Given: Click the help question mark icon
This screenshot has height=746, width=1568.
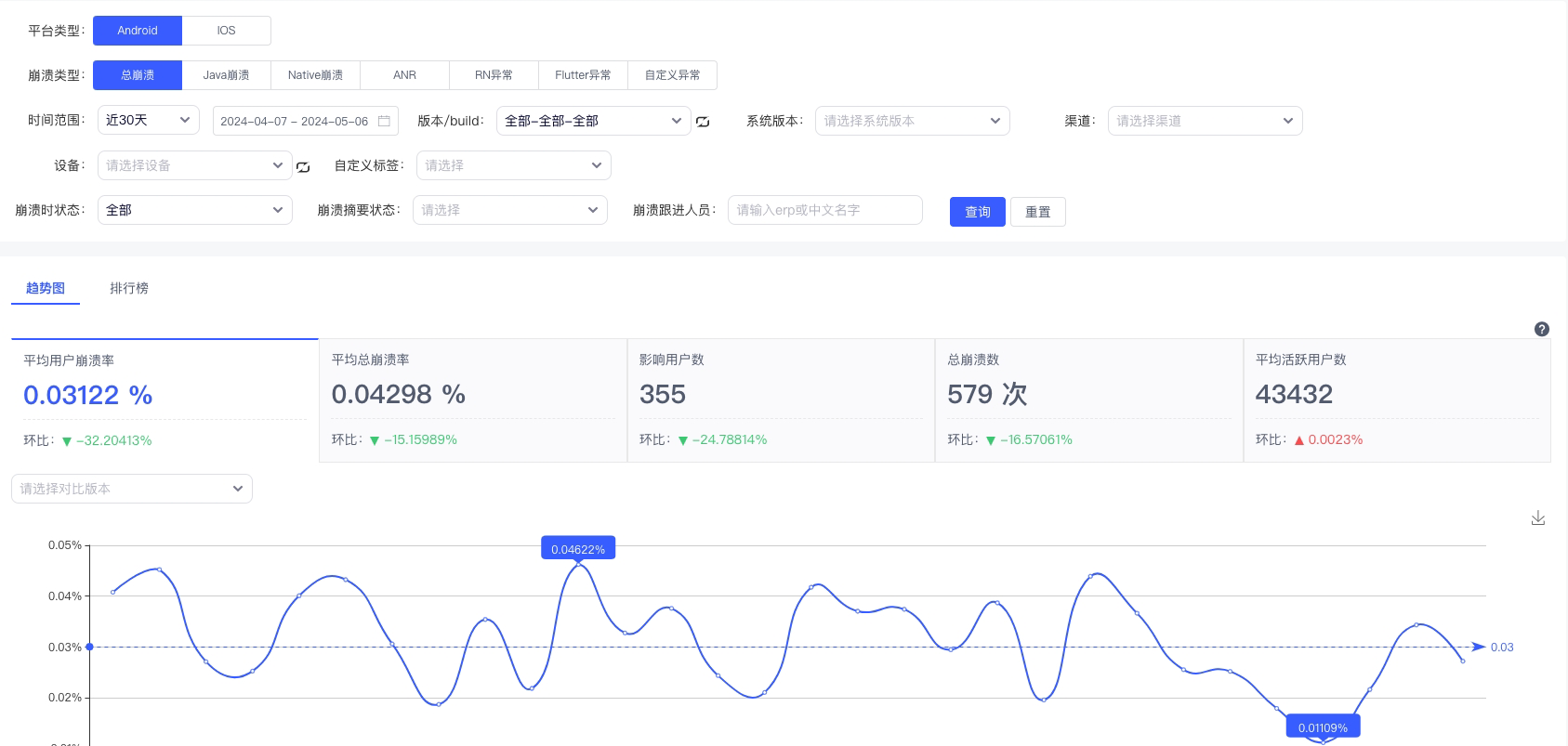Looking at the screenshot, I should click(x=1542, y=329).
